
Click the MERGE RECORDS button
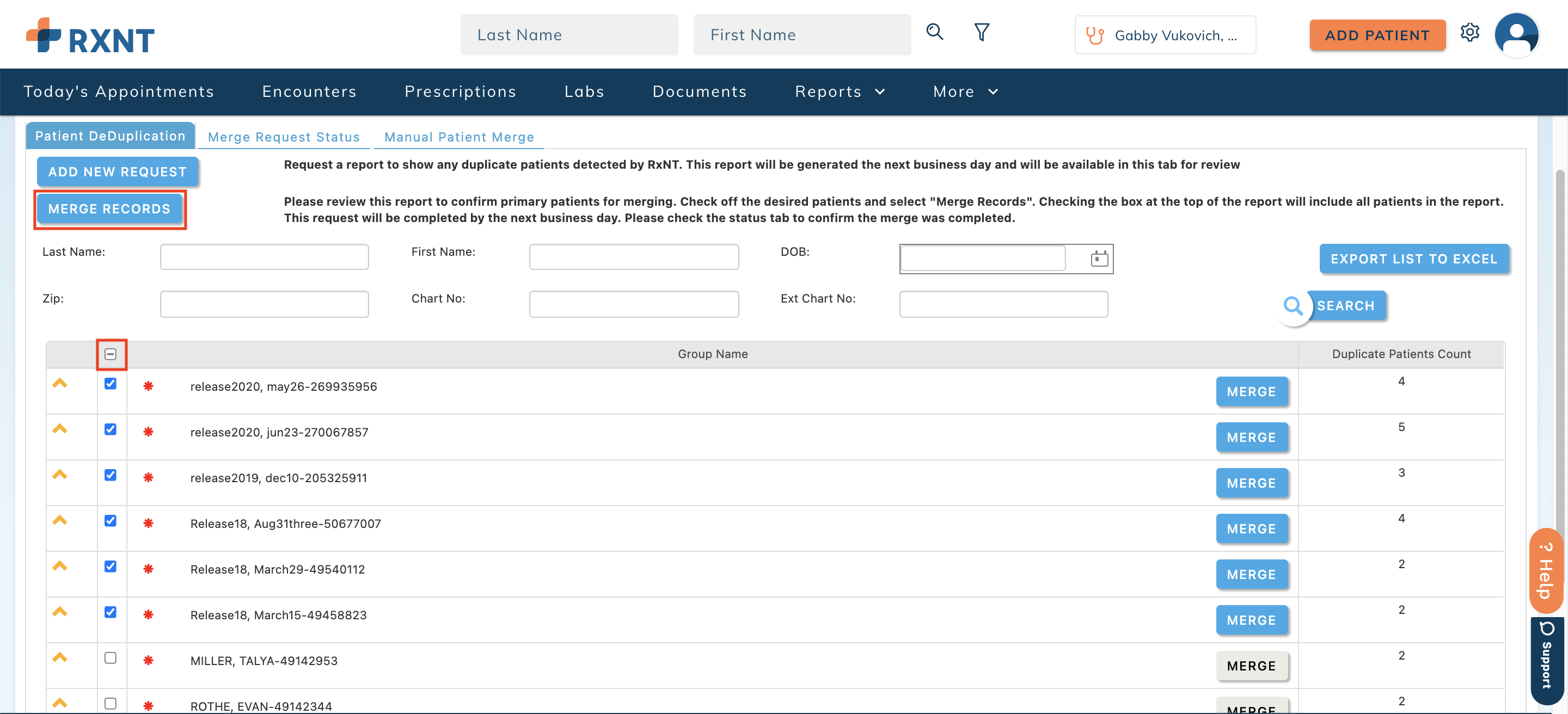coord(109,208)
